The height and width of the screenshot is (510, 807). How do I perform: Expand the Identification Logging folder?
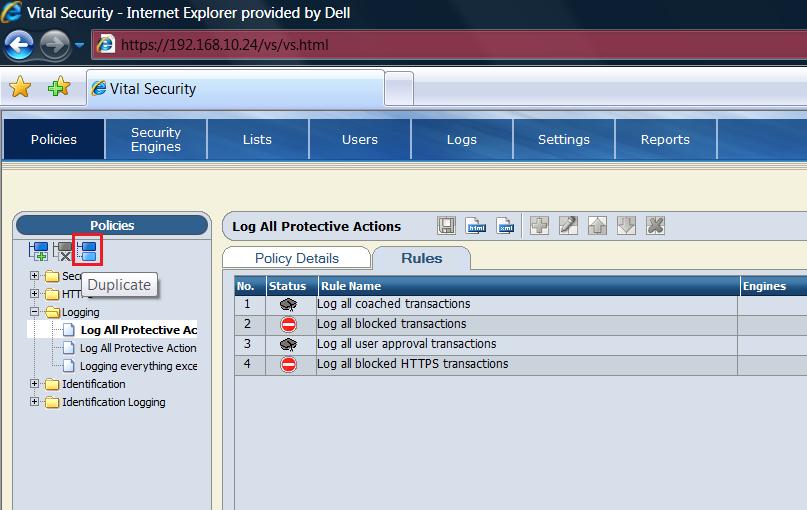coord(35,402)
